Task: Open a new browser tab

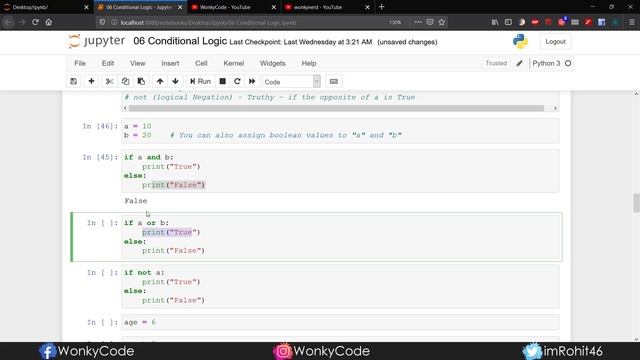Action: click(x=382, y=7)
